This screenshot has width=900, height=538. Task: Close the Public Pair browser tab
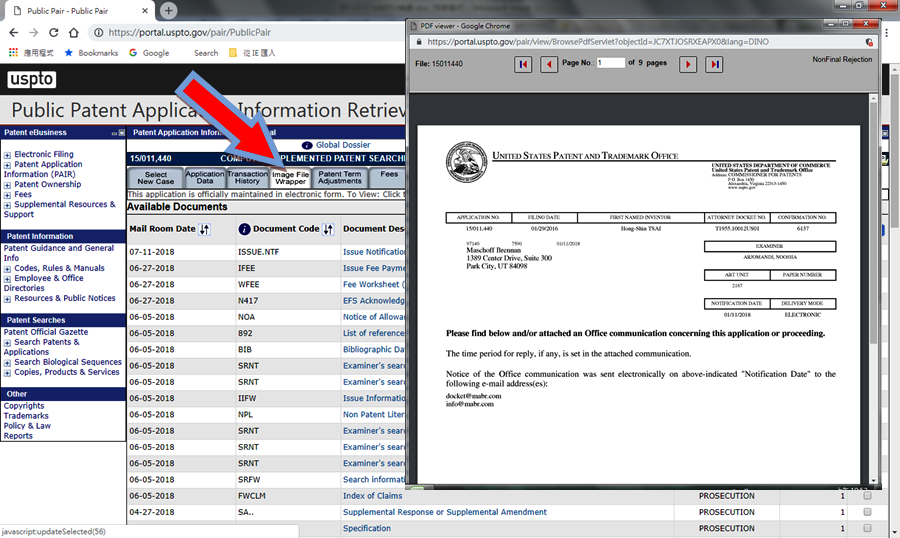(145, 10)
